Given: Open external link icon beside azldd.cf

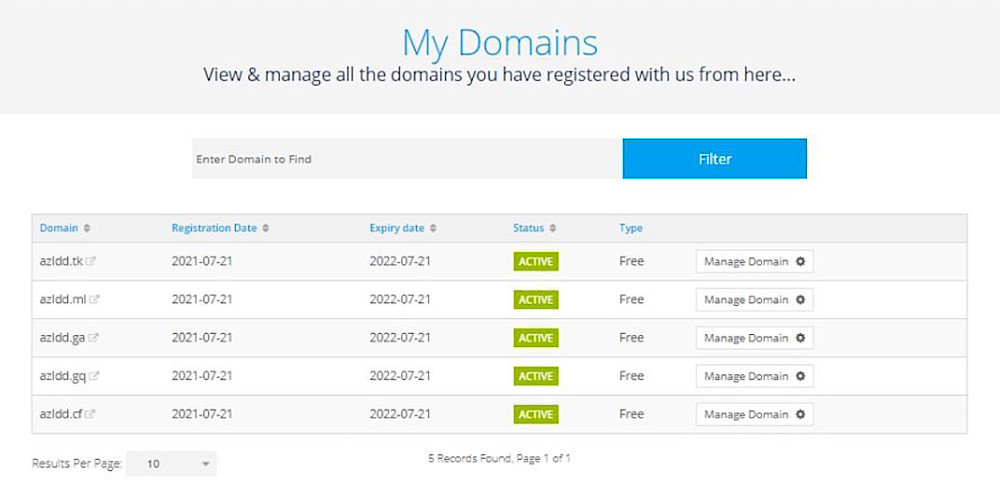Looking at the screenshot, I should pos(91,414).
